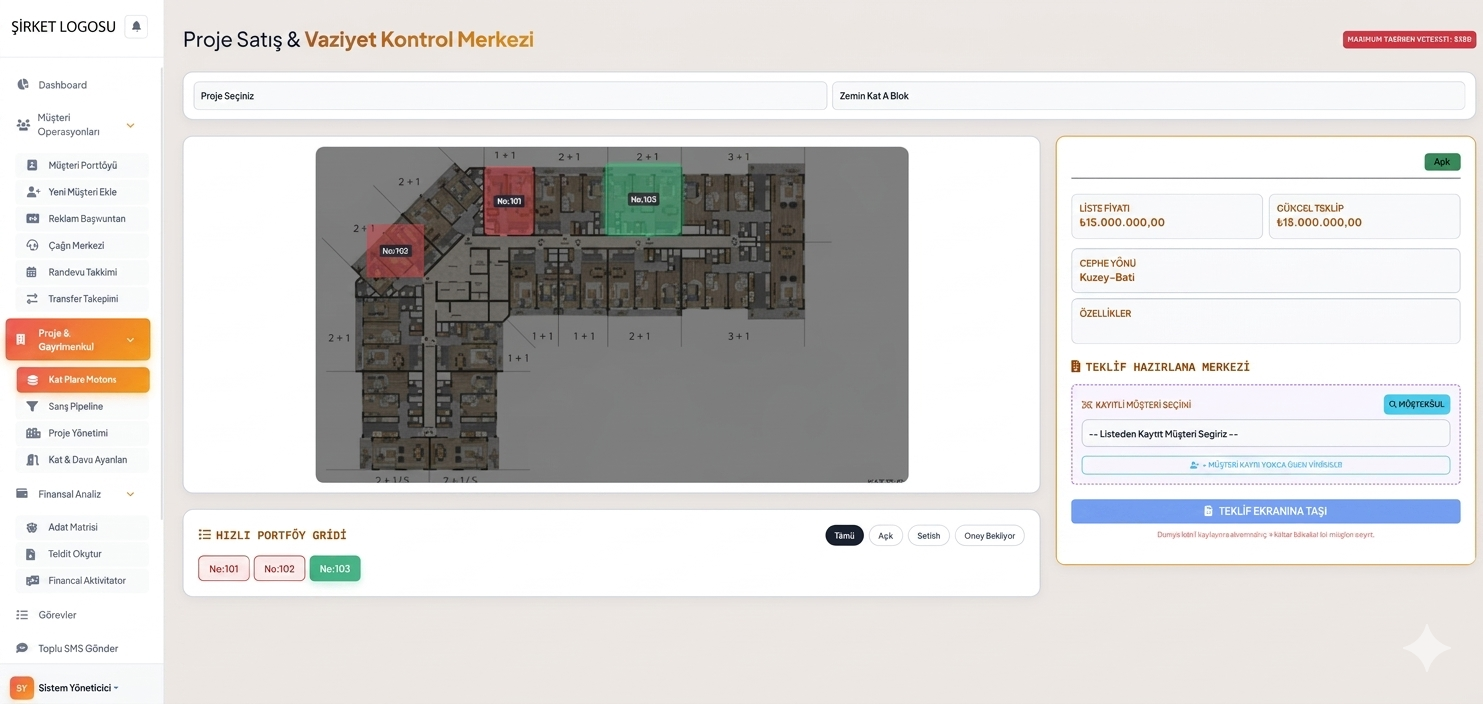The image size is (1483, 704).
Task: Click the green No:103 area on floor plan
Action: [643, 200]
